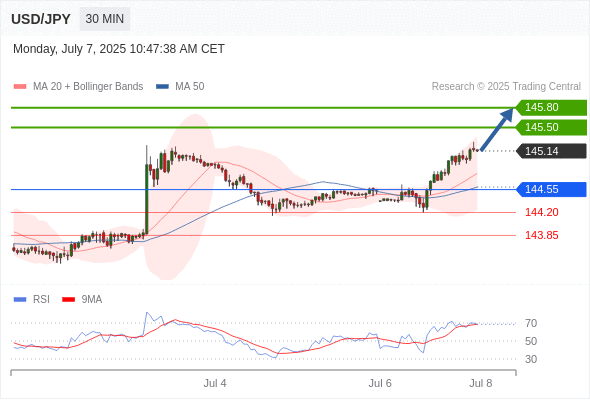Screen dimensions: 590x400
Task: Click the USD/JPY pair title
Action: [41, 19]
